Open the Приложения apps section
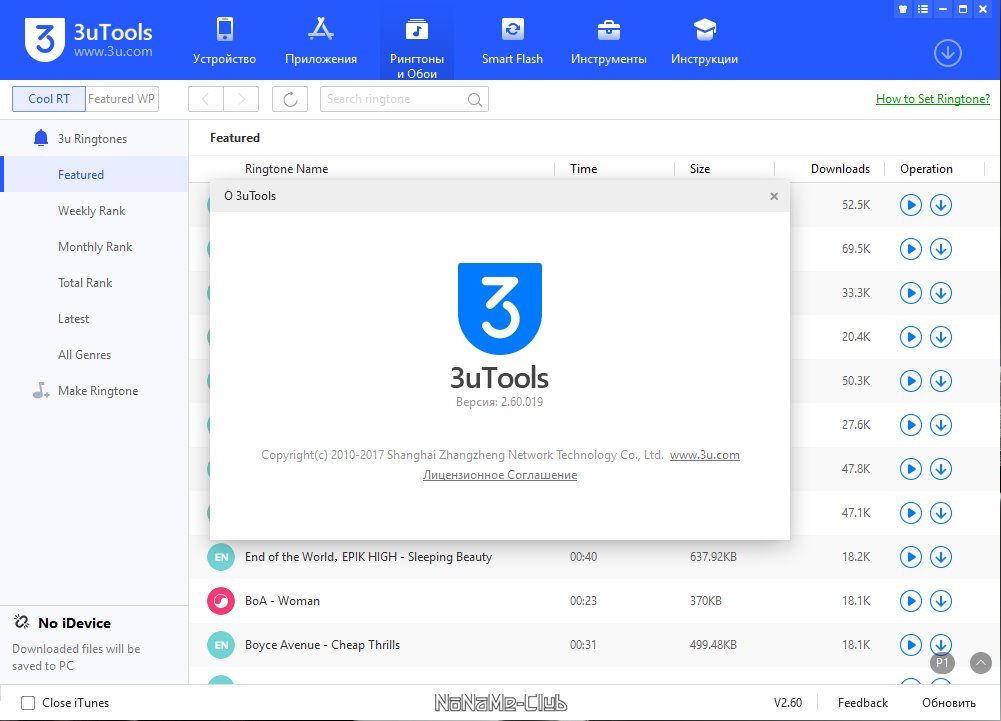 click(320, 42)
